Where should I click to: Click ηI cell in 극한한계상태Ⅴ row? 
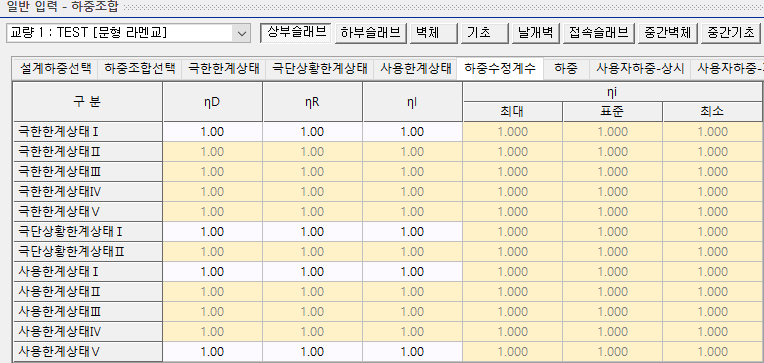point(412,211)
